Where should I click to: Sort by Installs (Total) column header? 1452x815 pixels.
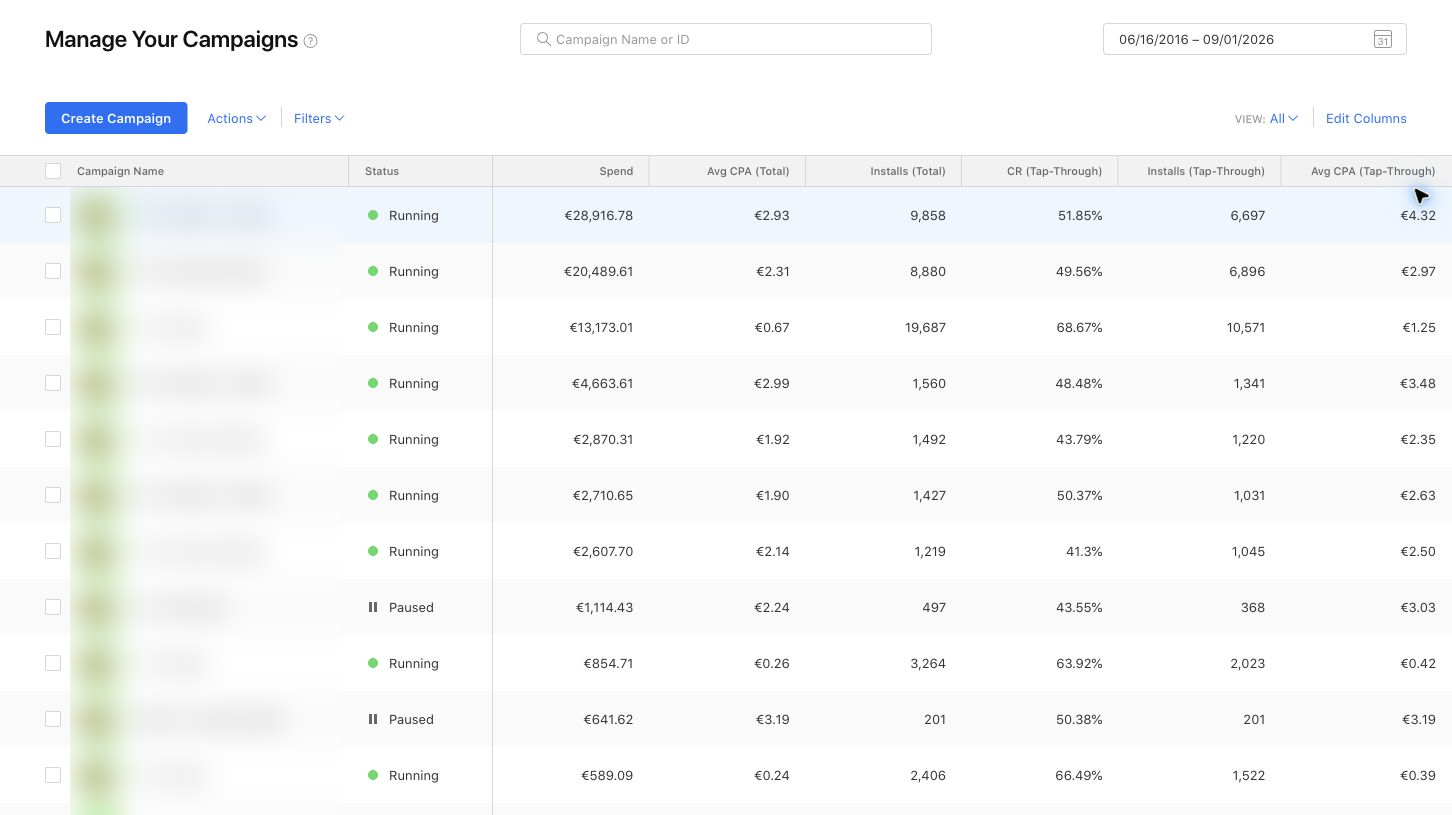pos(908,171)
